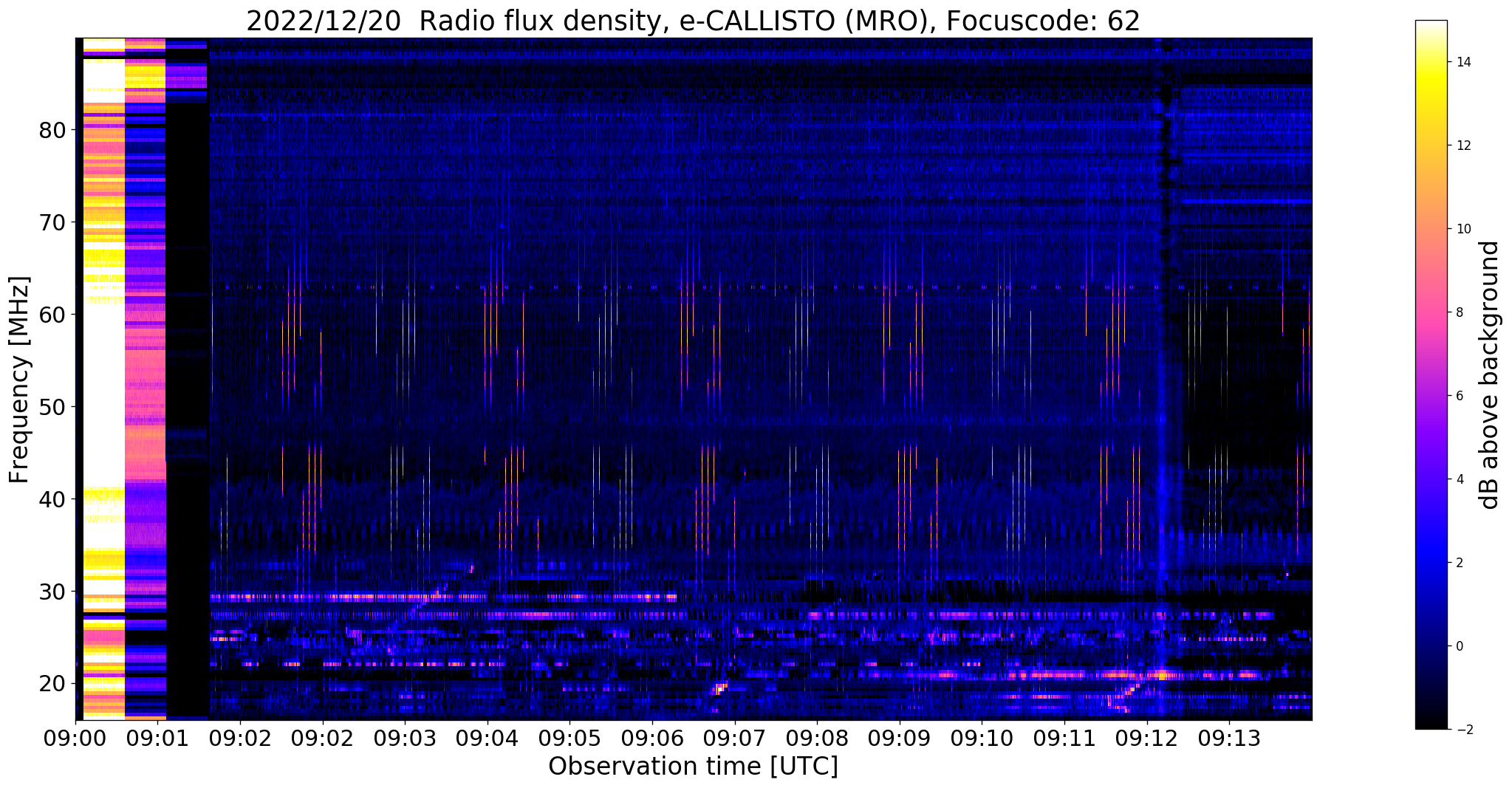Select the 09:04 time tick label
The height and width of the screenshot is (788, 1512).
(x=487, y=739)
